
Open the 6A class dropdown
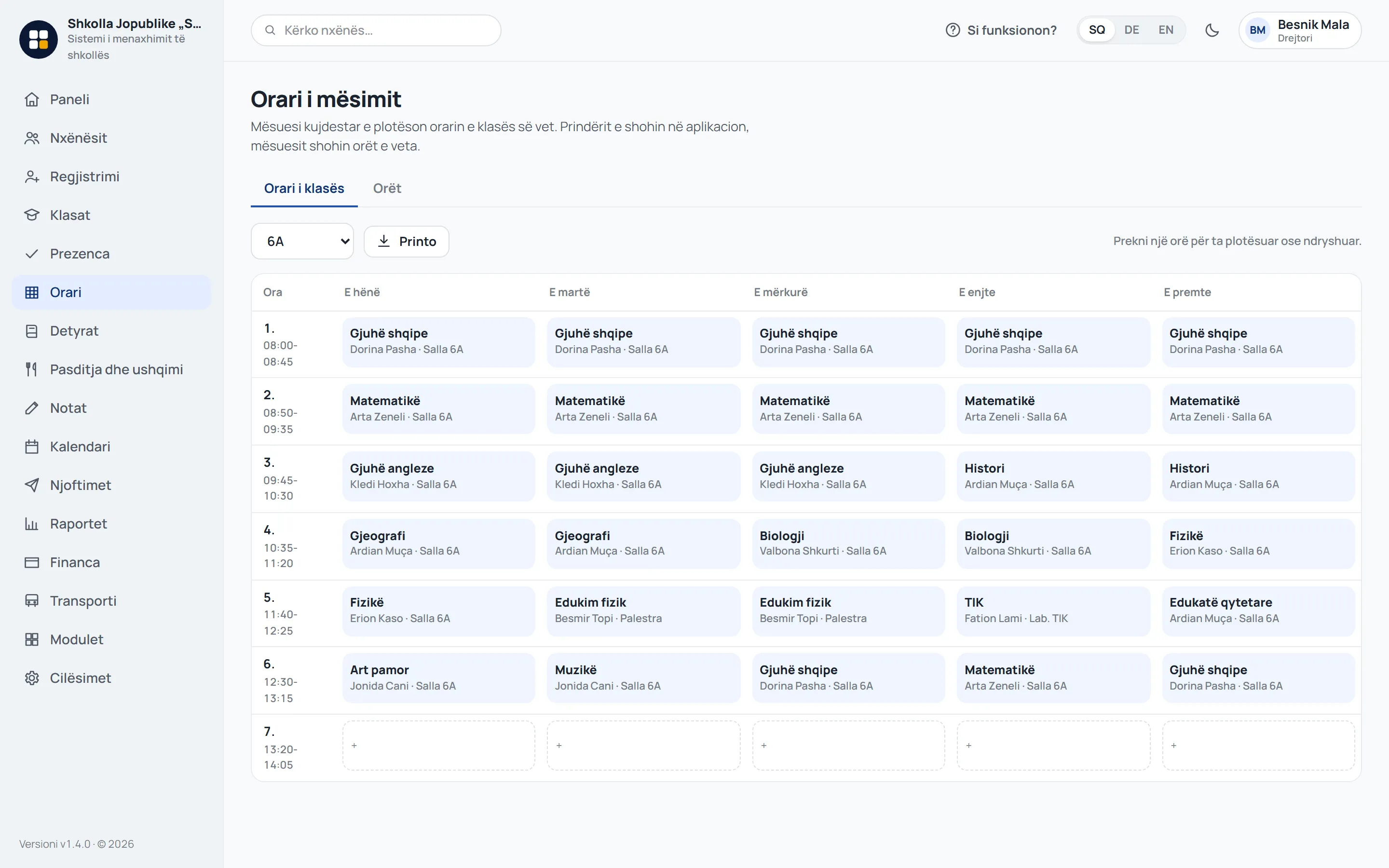tap(302, 241)
